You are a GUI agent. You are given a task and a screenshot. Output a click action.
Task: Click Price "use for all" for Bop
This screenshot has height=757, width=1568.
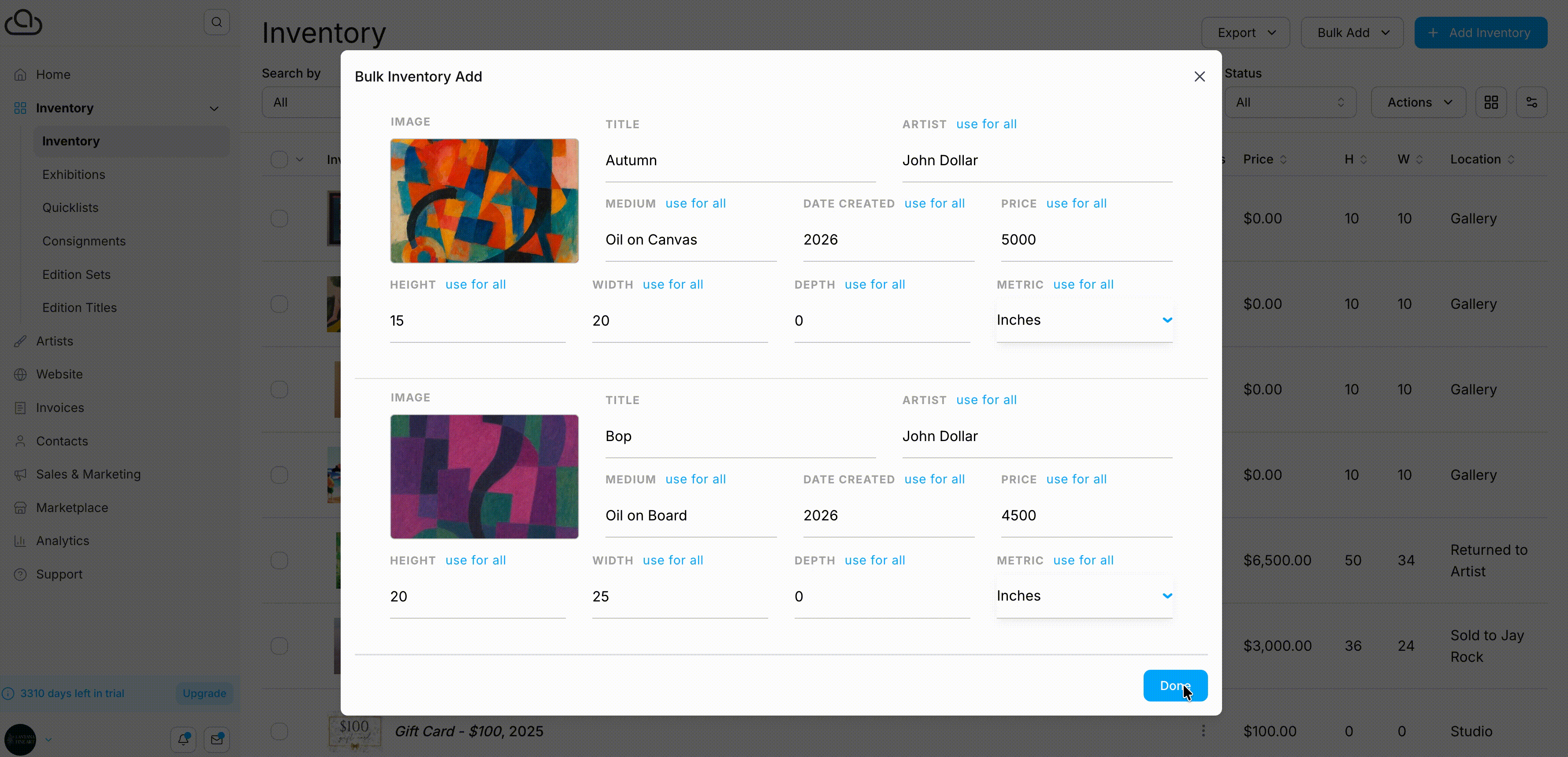pos(1077,479)
